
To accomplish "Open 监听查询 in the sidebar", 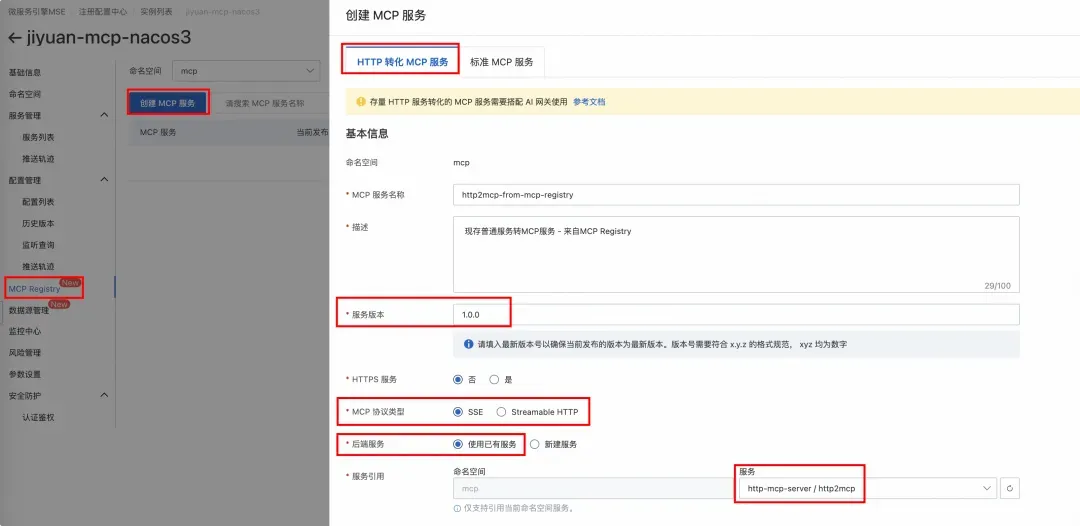I will click(38, 244).
